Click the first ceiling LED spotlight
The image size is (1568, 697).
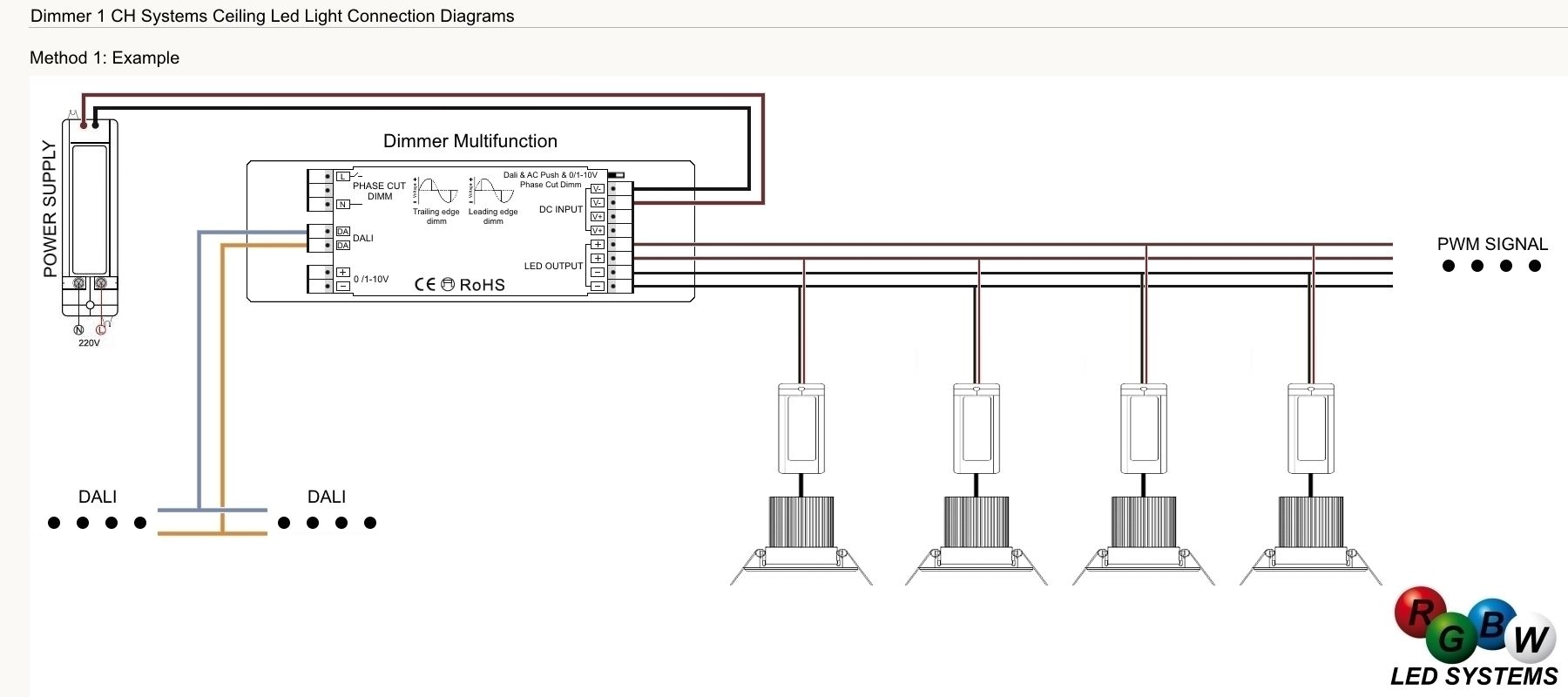801,540
